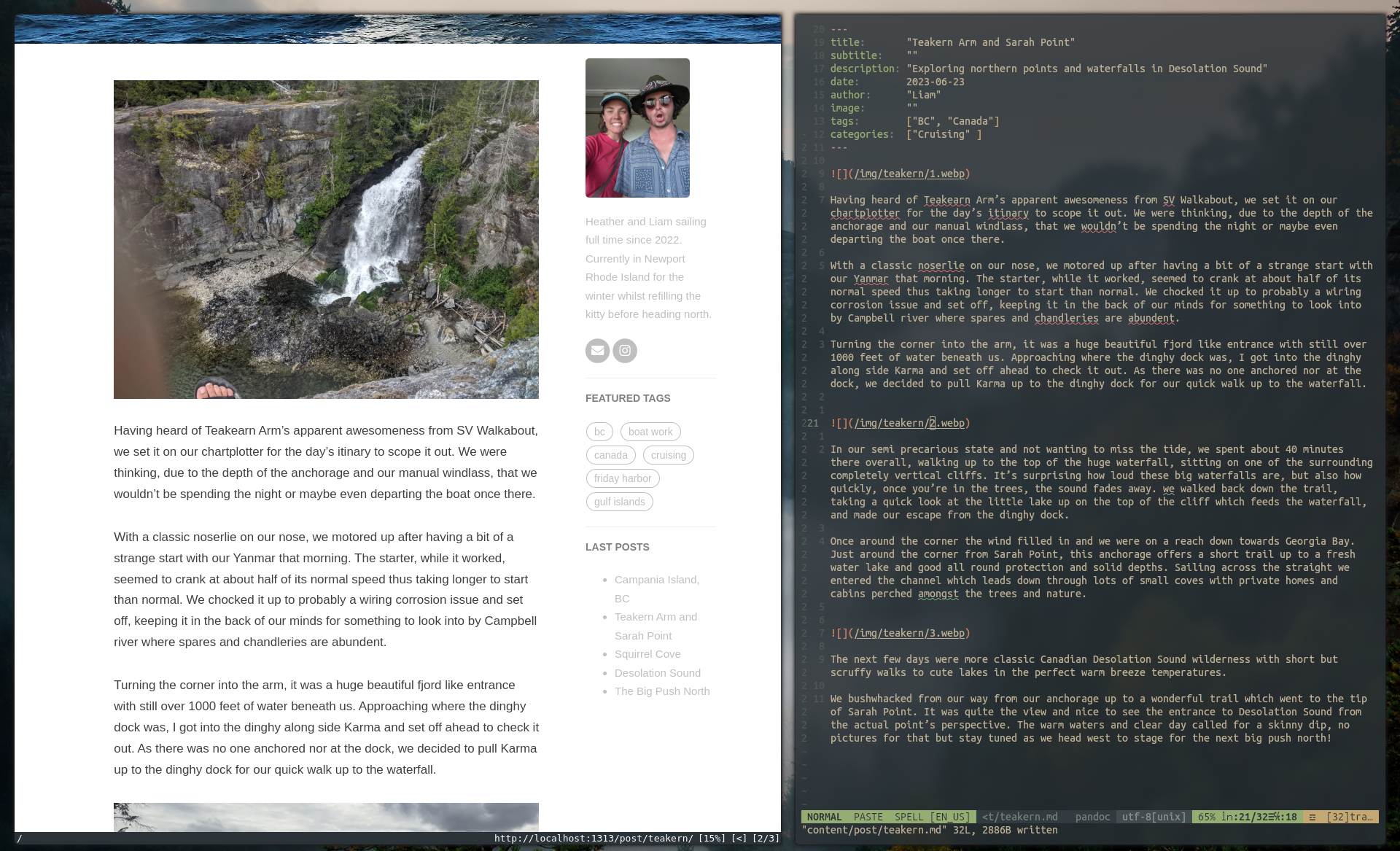Place cursor on /img/teakern/3.webp line

click(909, 633)
